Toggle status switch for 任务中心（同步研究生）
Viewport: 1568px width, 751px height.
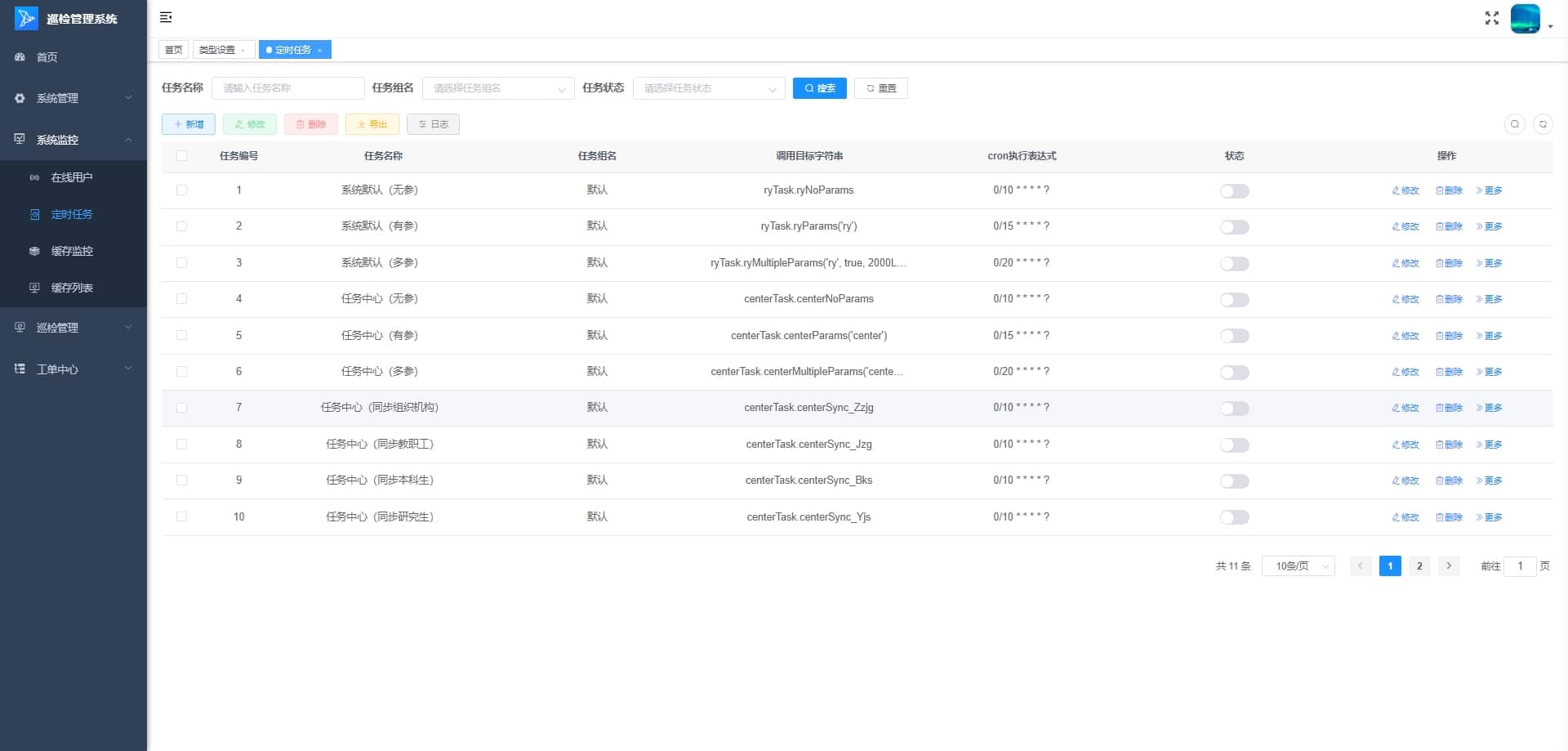1234,517
